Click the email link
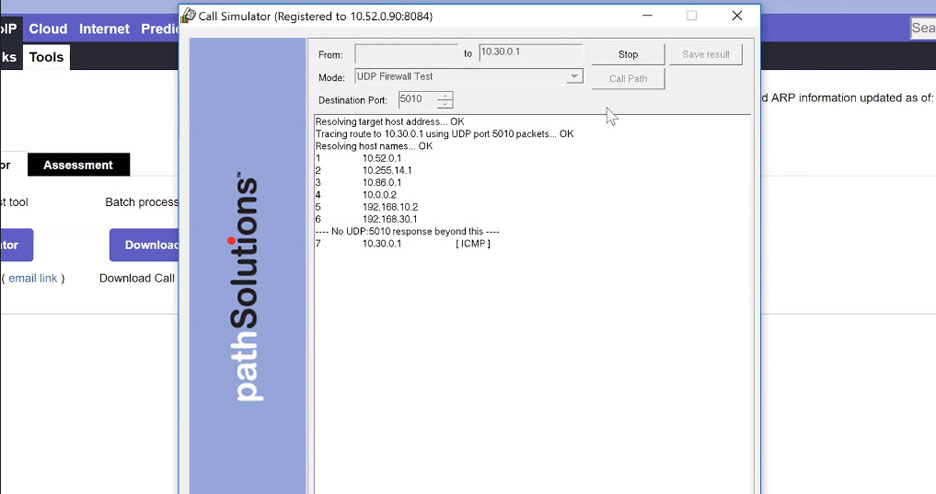936x494 pixels. 33,278
